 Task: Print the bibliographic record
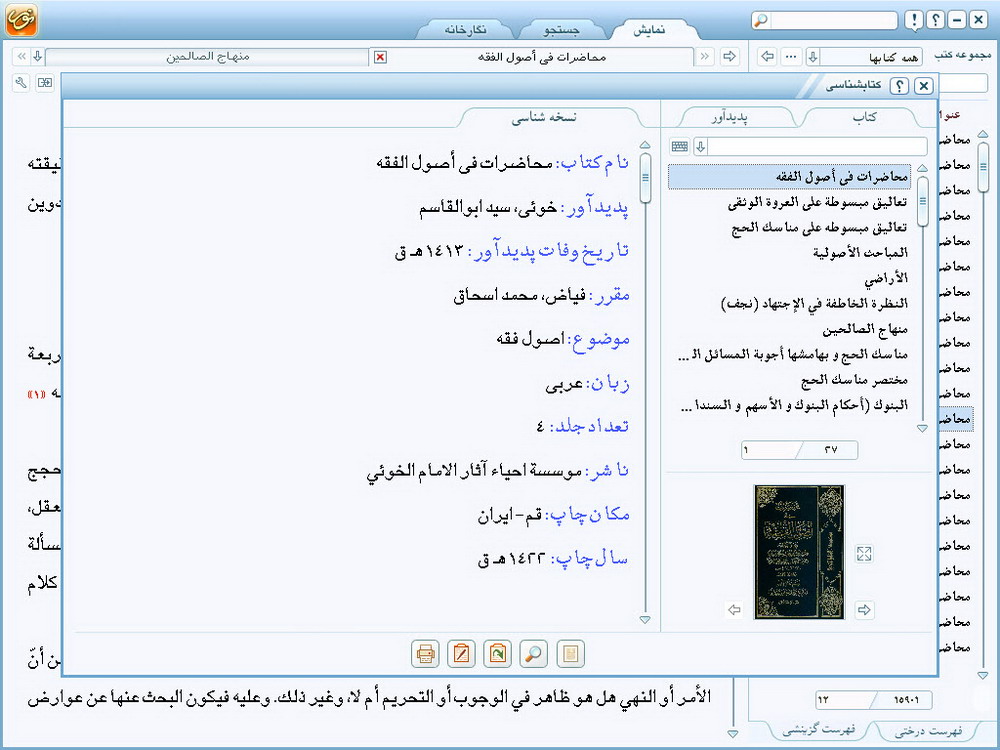pyautogui.click(x=425, y=654)
